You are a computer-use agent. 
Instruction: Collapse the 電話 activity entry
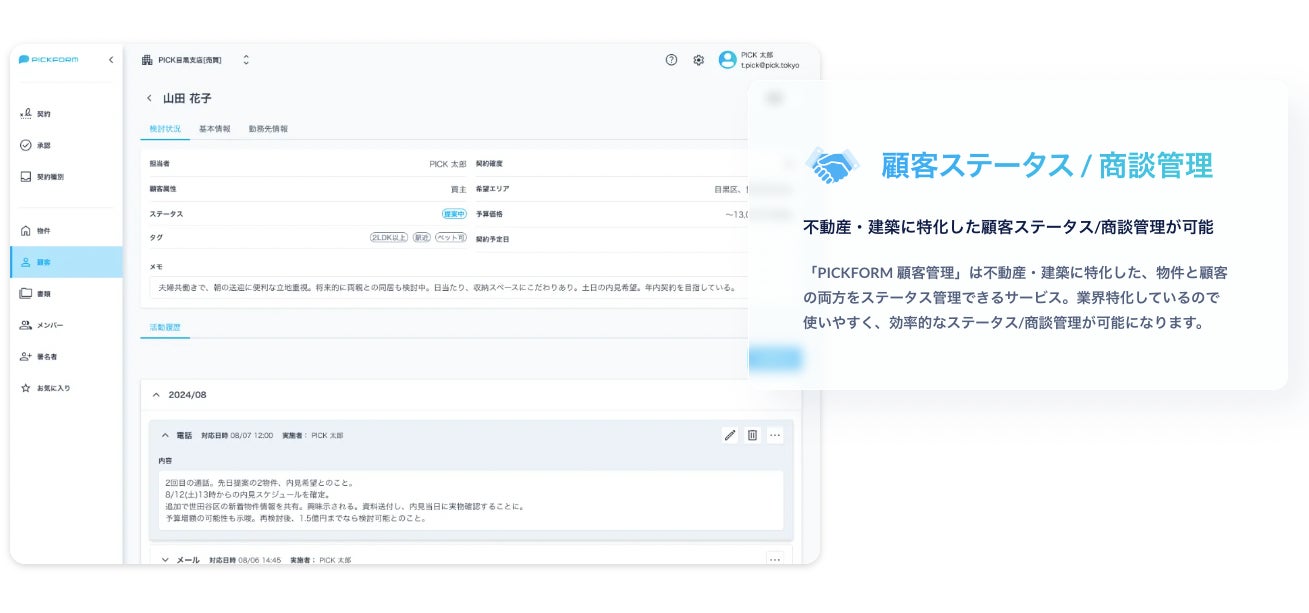165,435
